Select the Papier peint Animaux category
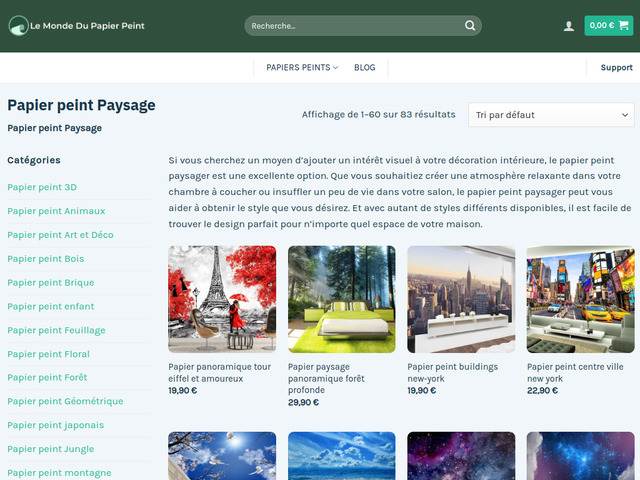 click(x=56, y=211)
